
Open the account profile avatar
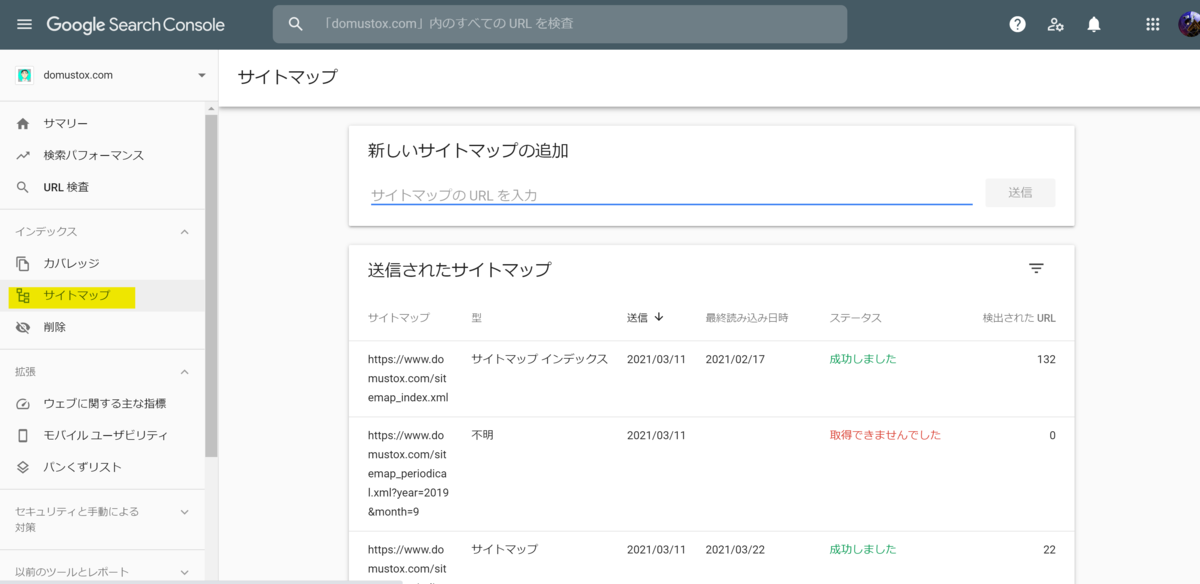(1190, 24)
